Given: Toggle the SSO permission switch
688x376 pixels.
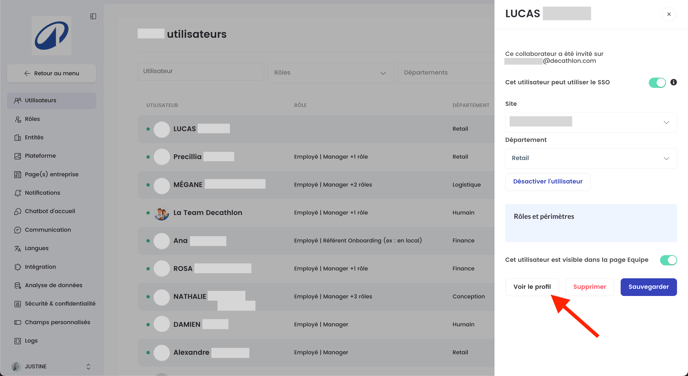Looking at the screenshot, I should [657, 82].
